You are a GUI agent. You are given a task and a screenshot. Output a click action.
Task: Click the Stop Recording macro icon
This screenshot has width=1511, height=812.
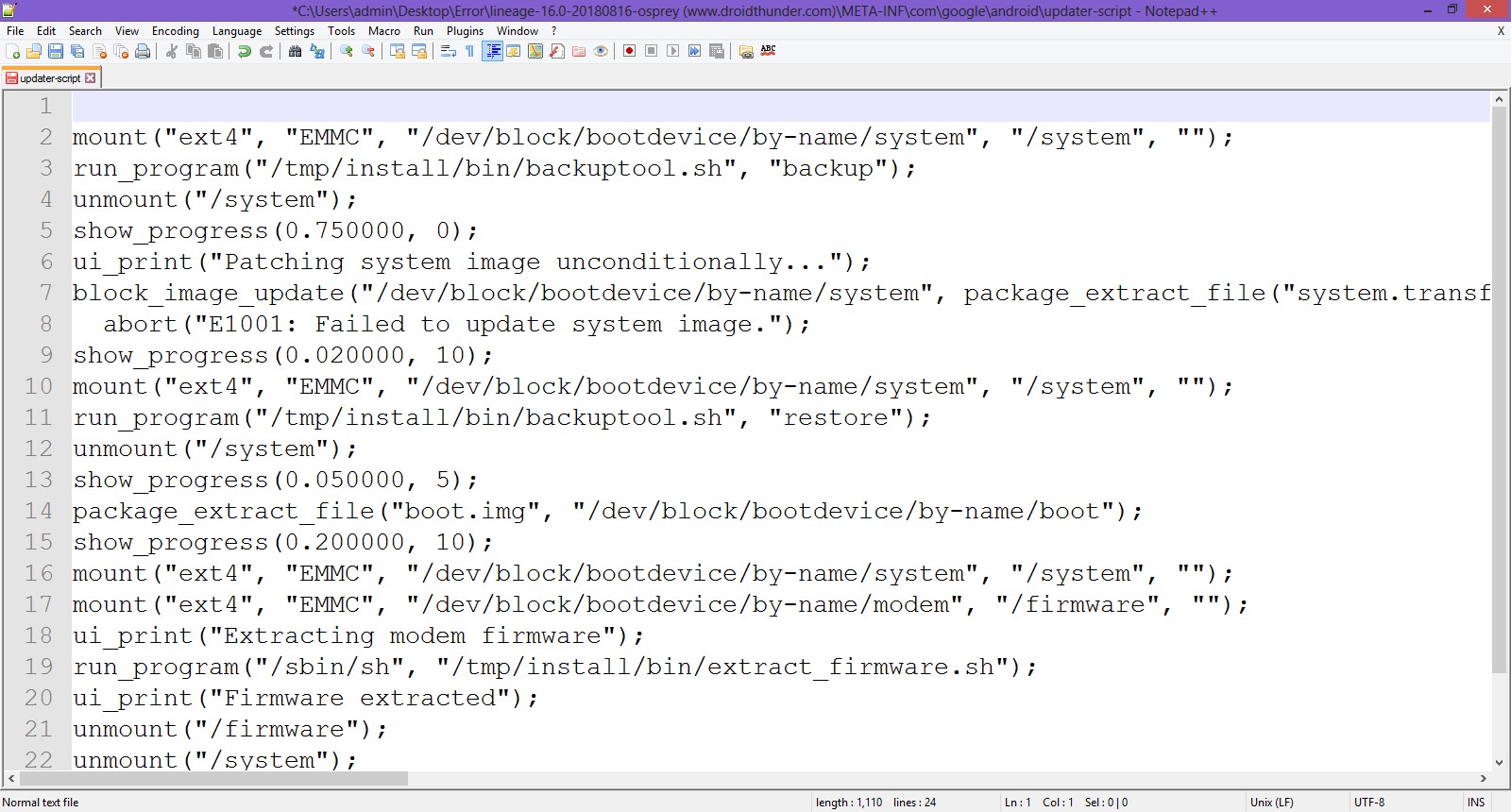(x=652, y=51)
